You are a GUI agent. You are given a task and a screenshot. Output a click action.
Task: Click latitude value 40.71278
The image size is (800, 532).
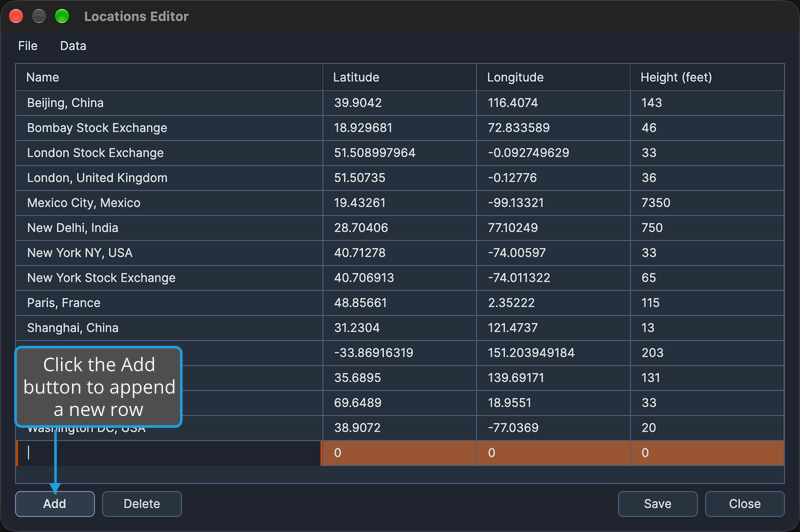coord(360,253)
